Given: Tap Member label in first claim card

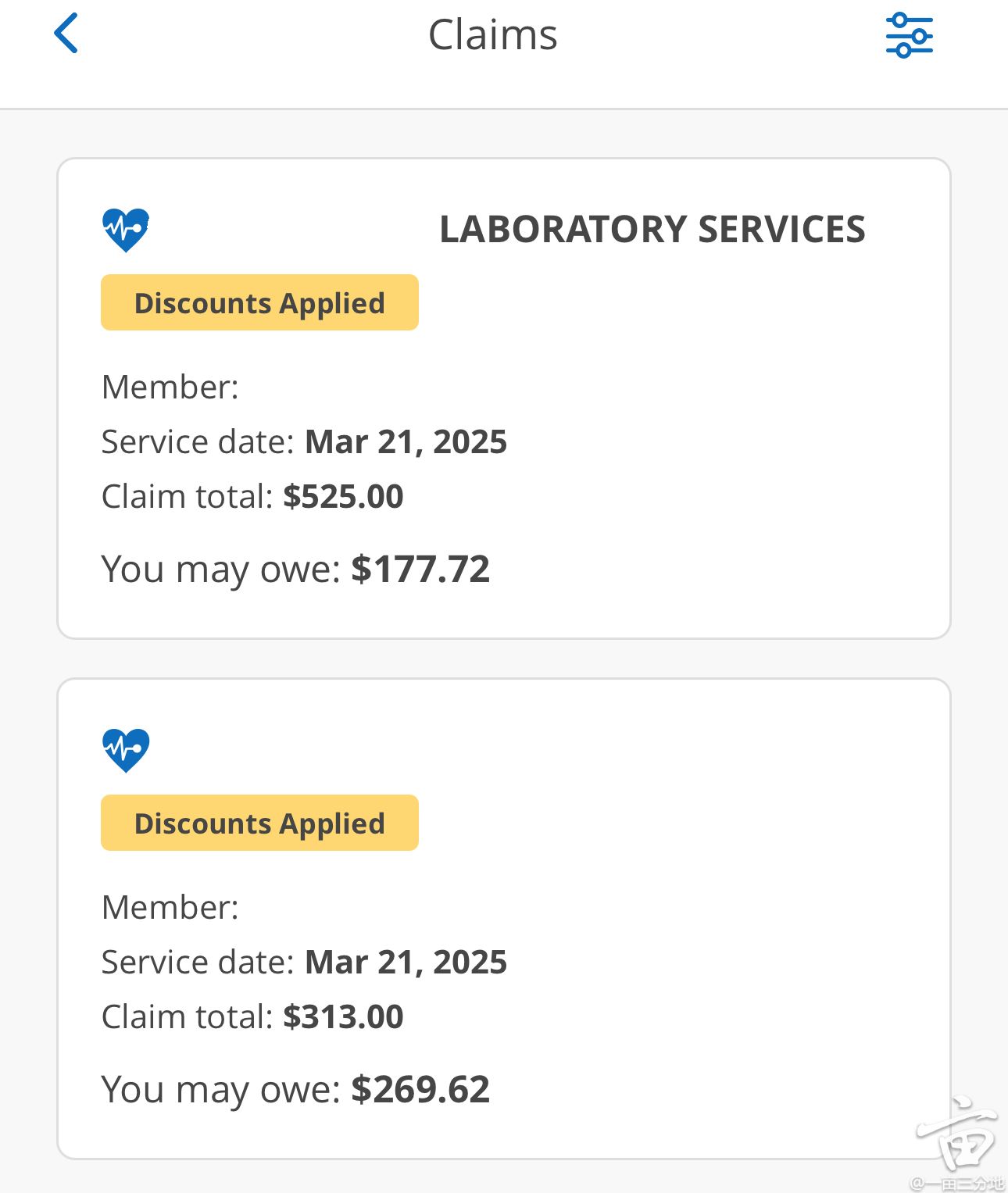Looking at the screenshot, I should (x=170, y=387).
